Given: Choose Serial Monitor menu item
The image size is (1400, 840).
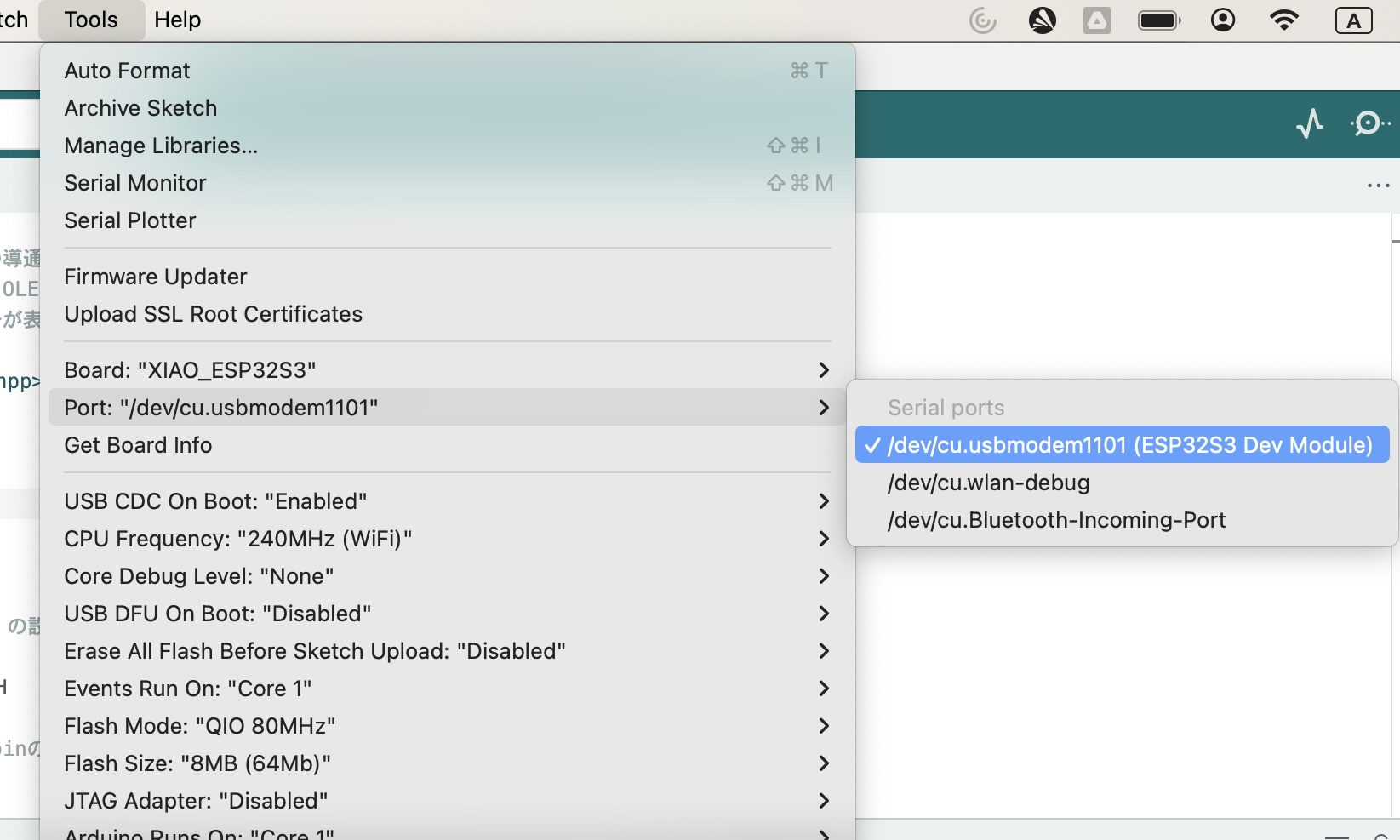Looking at the screenshot, I should tap(448, 183).
